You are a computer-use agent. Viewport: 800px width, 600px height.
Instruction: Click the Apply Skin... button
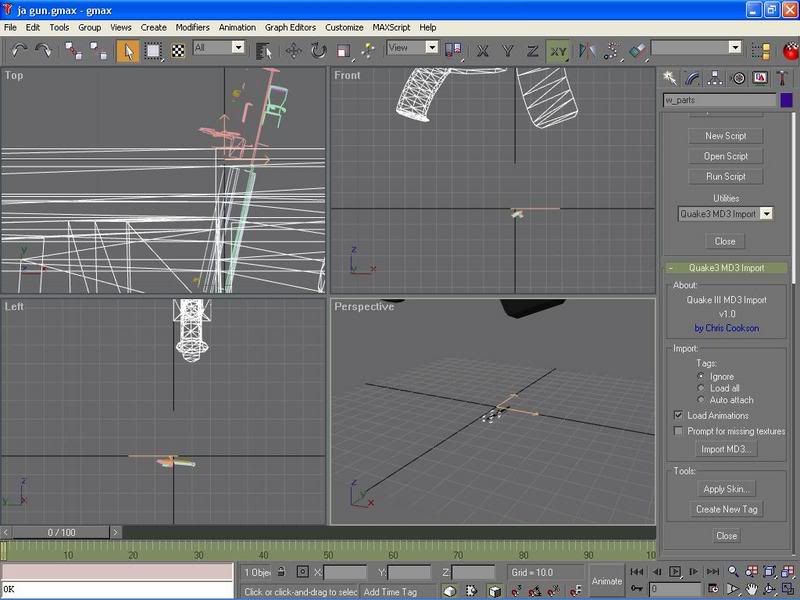coord(726,489)
